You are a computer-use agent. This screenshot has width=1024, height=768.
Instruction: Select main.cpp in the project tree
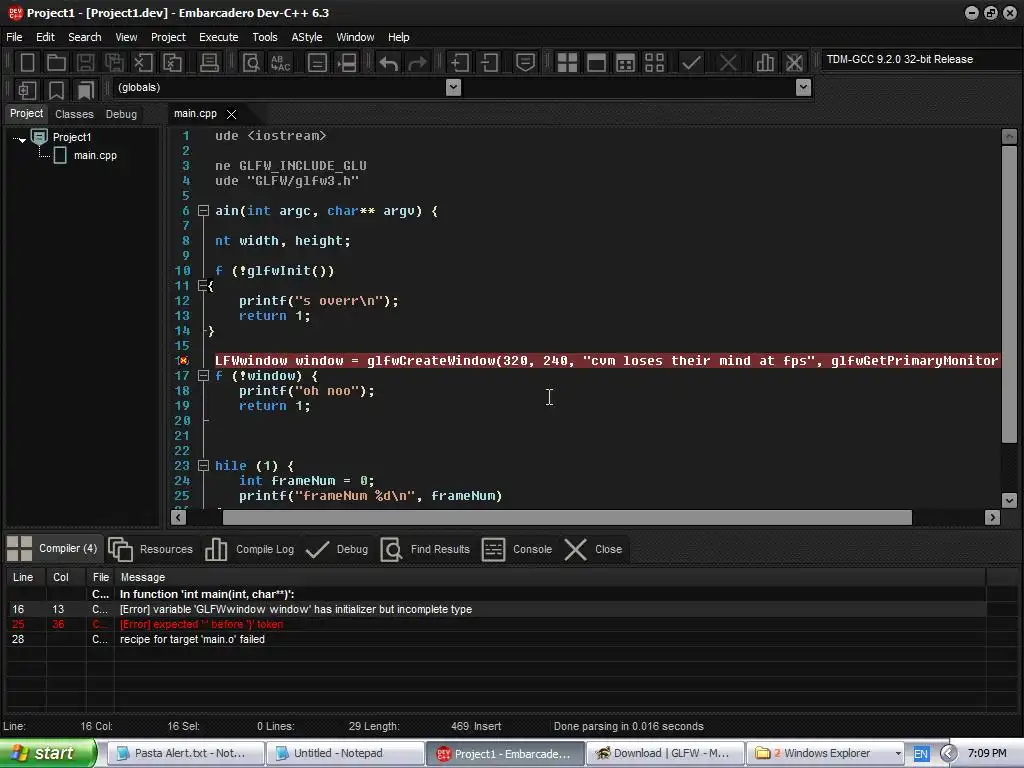95,155
